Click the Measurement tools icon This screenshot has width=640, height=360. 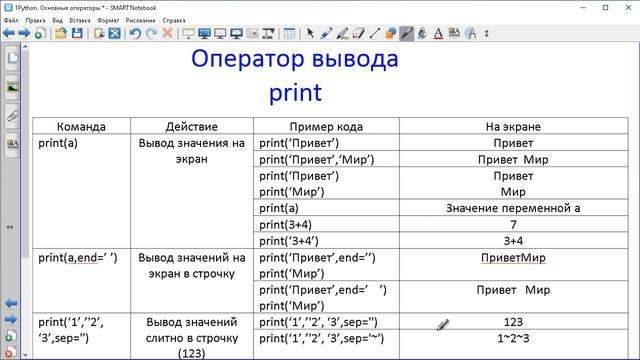tap(471, 33)
